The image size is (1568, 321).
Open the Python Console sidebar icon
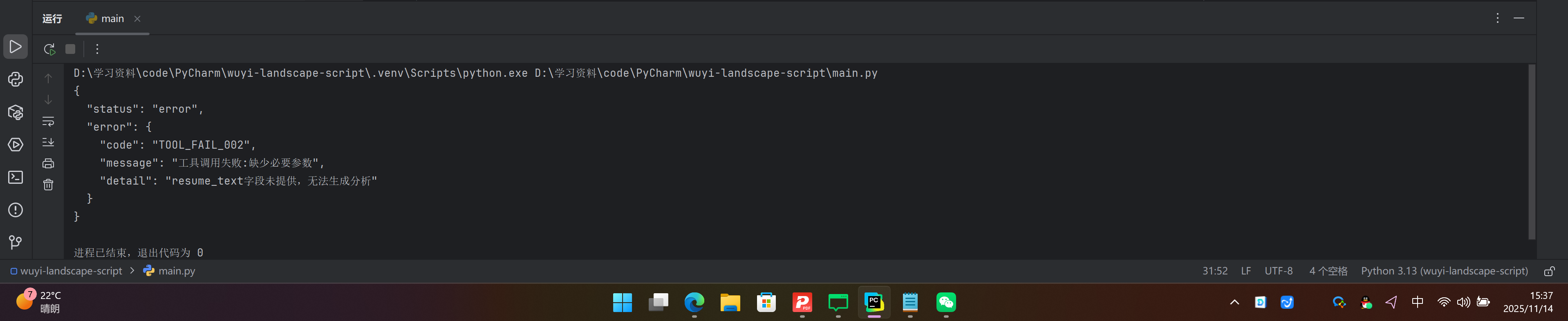point(15,80)
